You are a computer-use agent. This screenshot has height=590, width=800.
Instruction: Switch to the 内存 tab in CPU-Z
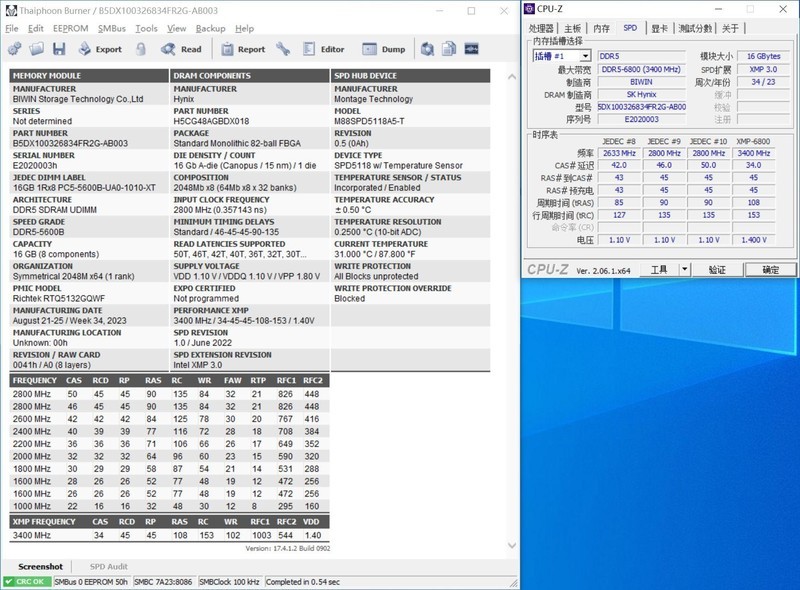[x=600, y=28]
